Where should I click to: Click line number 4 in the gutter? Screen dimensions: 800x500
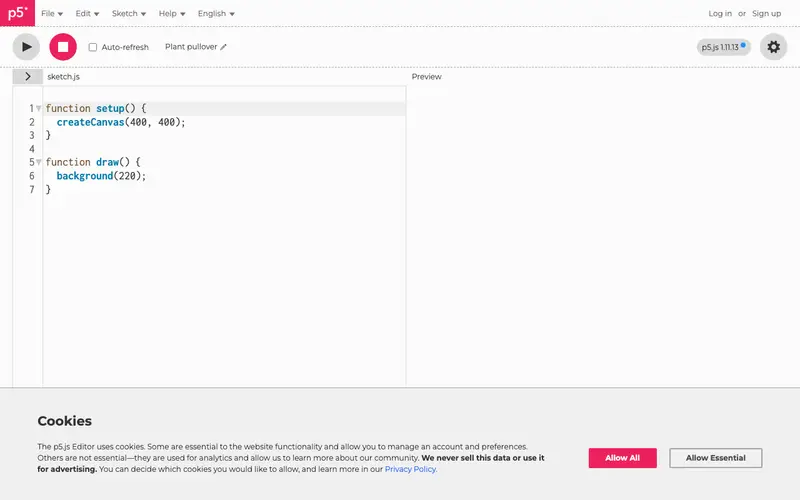[x=32, y=149]
